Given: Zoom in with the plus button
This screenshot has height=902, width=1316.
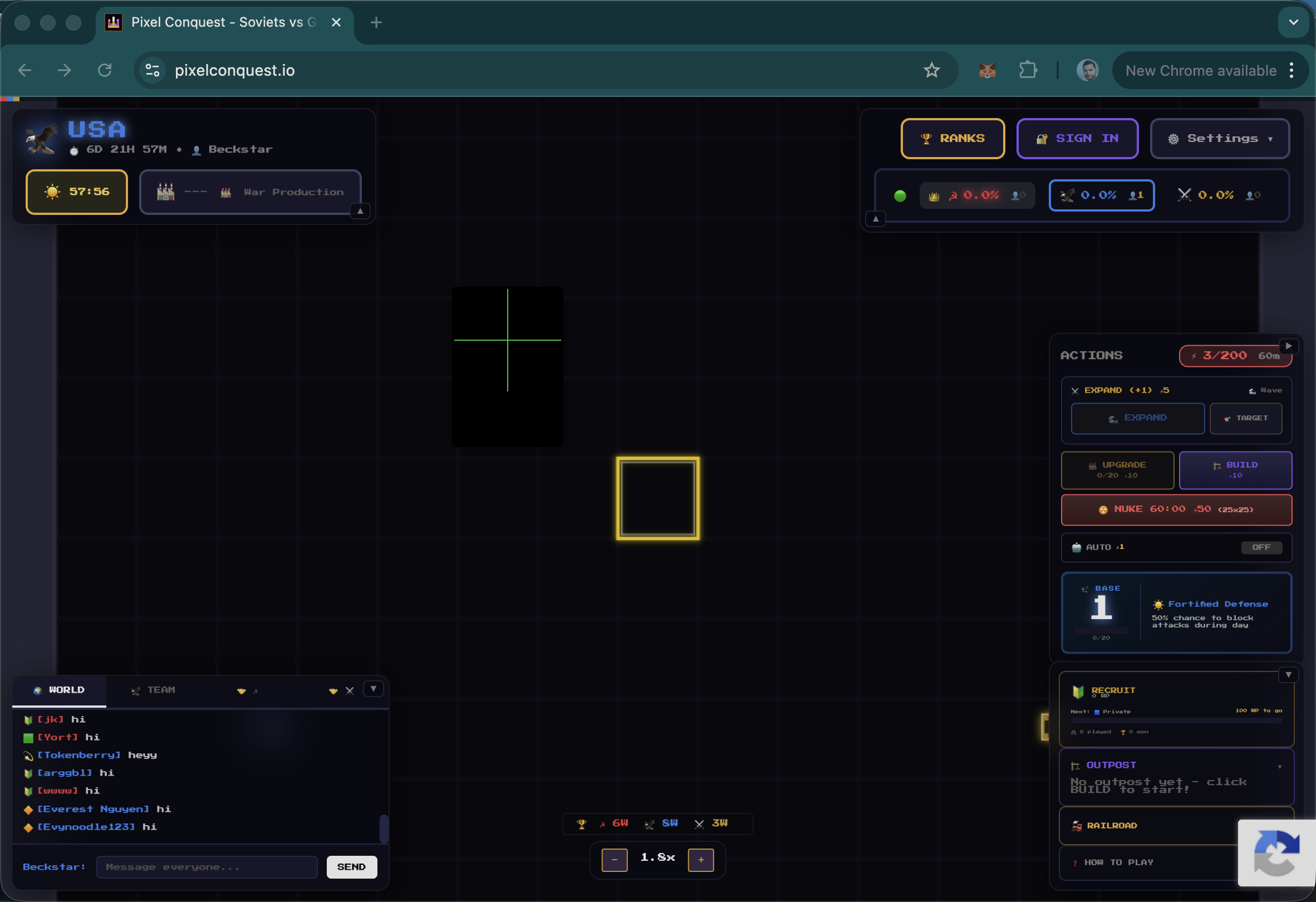Looking at the screenshot, I should (x=700, y=860).
